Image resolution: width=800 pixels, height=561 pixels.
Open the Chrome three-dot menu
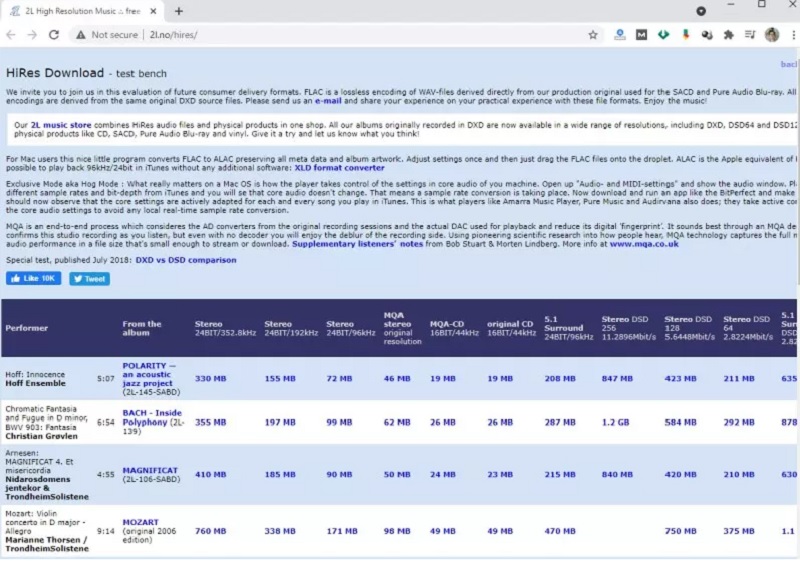(793, 35)
